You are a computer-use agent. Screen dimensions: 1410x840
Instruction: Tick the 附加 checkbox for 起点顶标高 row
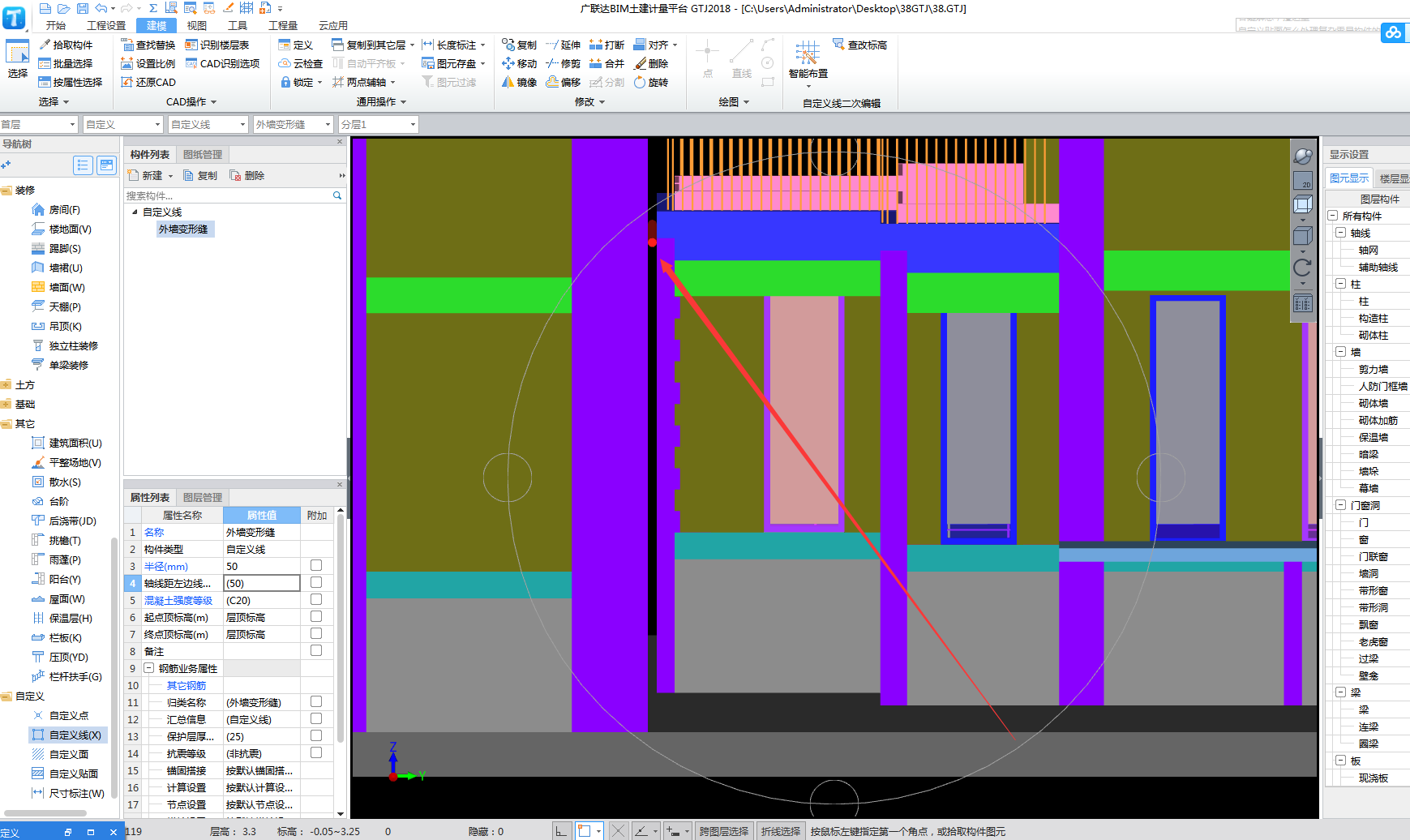tap(316, 616)
